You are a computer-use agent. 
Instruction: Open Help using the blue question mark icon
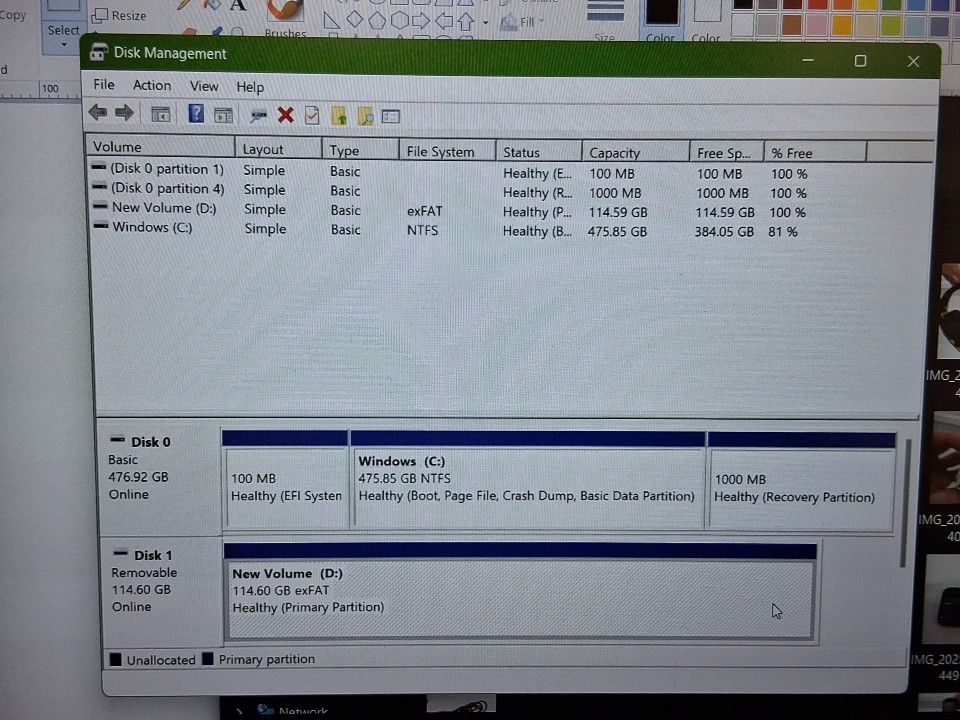[196, 114]
